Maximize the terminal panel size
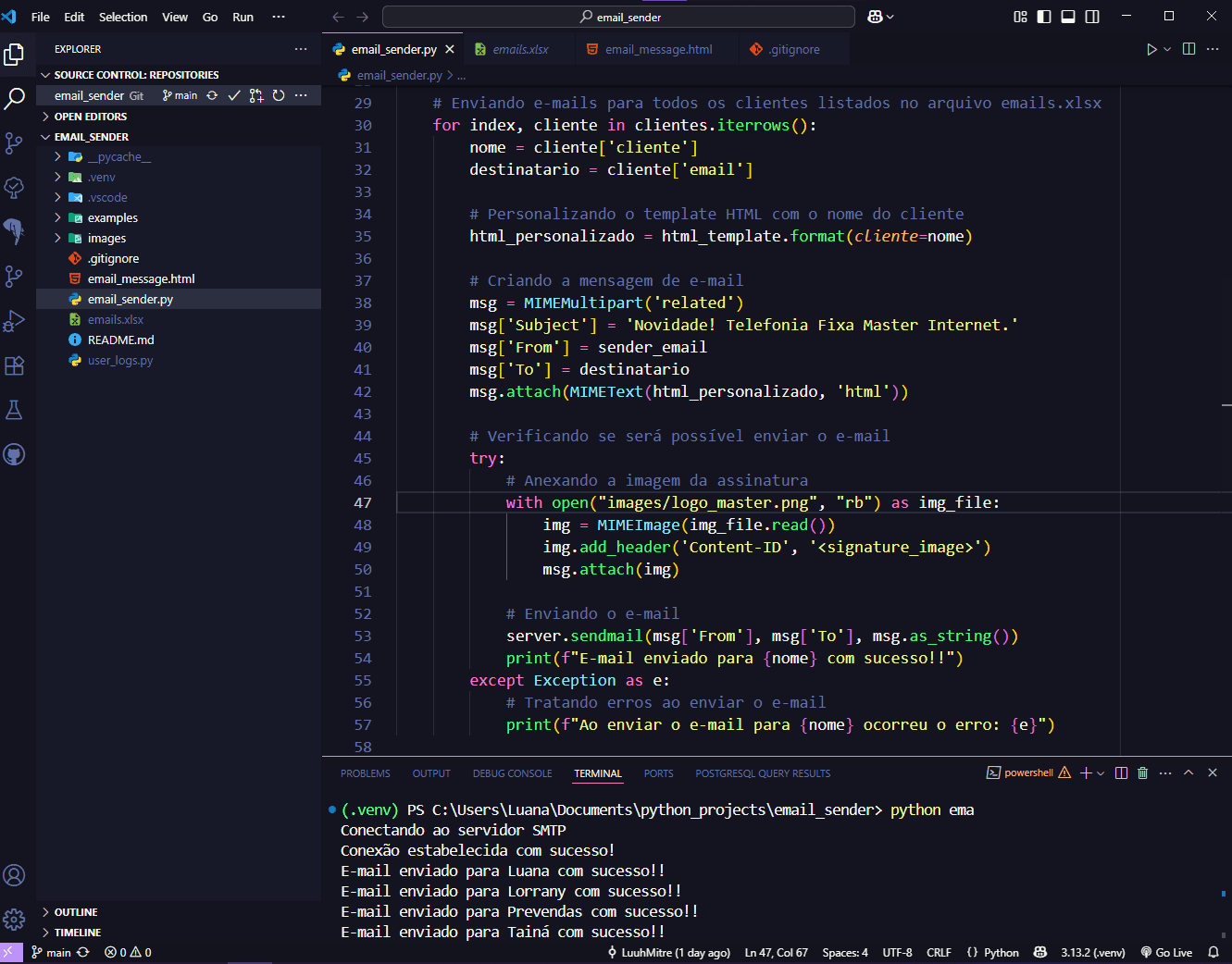Screen dimensions: 1232x964 1188,772
